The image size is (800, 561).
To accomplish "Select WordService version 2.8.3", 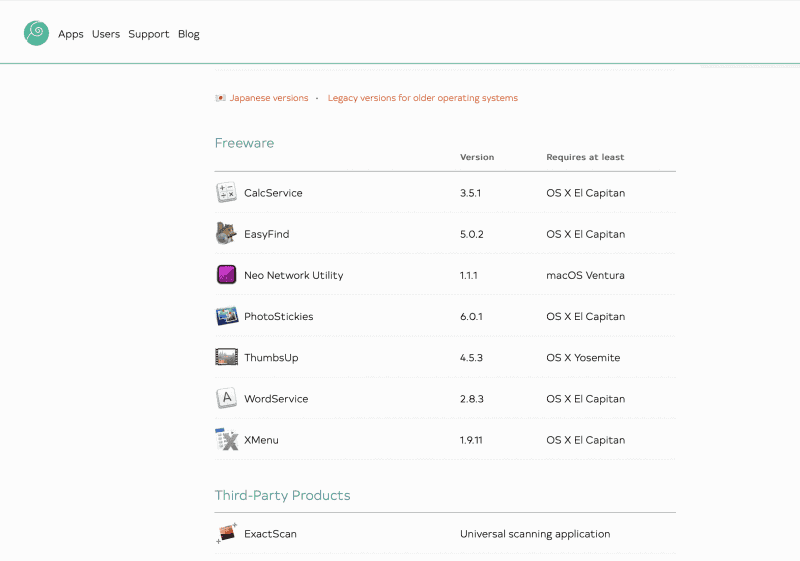I will (x=471, y=399).
